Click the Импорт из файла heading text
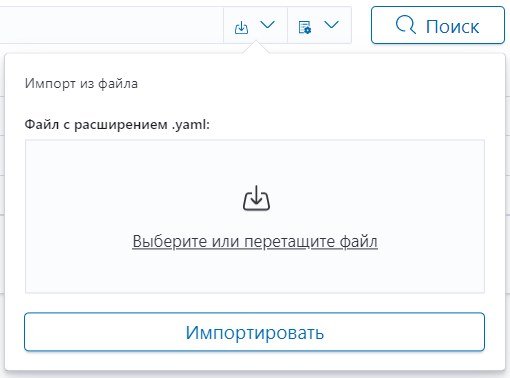The image size is (510, 378). click(81, 83)
